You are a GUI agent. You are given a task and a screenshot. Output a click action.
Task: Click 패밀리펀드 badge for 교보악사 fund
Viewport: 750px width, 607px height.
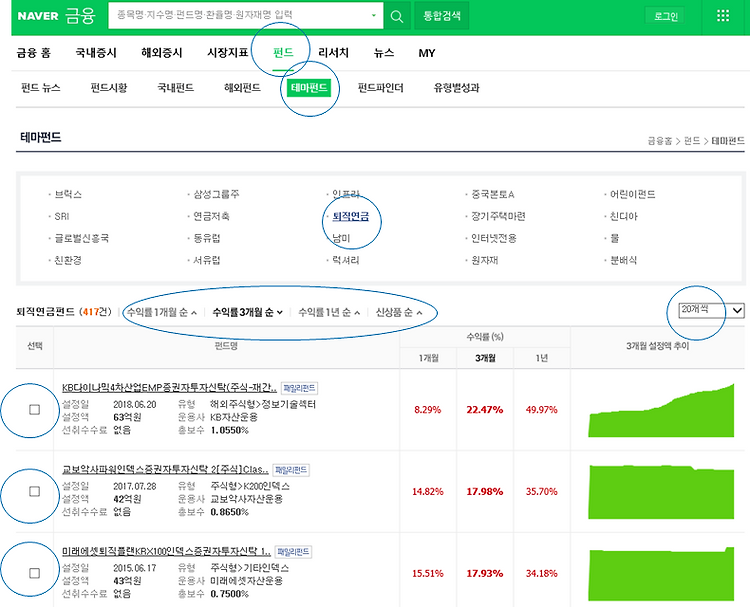click(291, 470)
